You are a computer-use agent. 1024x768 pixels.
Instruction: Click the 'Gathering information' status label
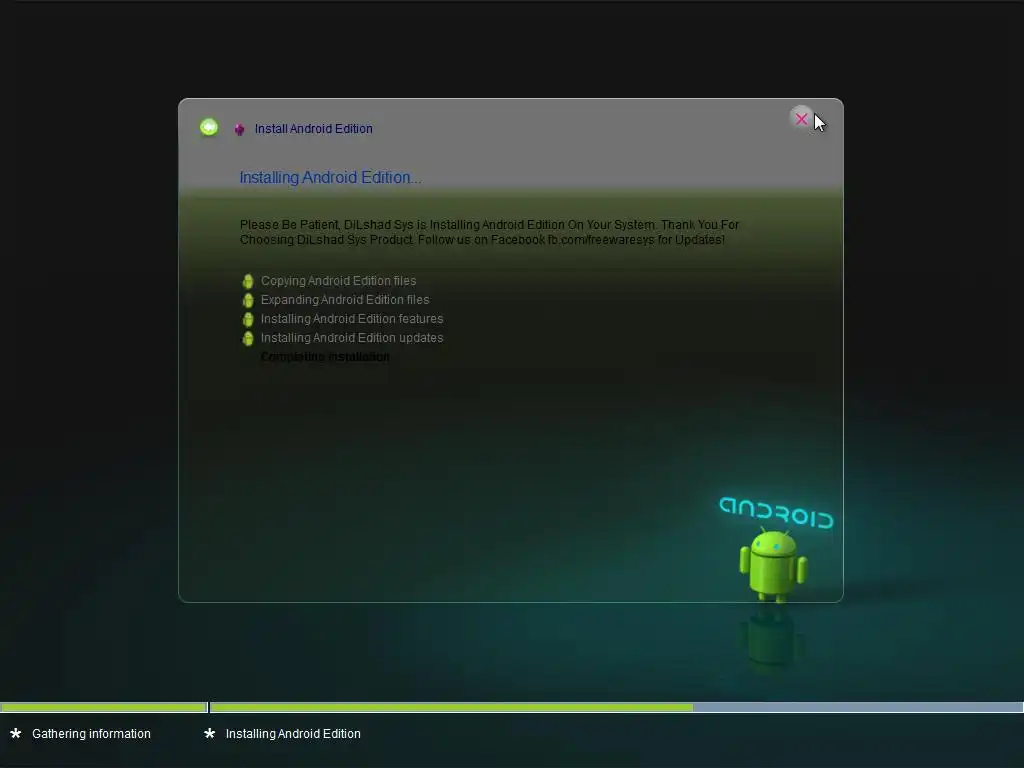[x=91, y=733]
